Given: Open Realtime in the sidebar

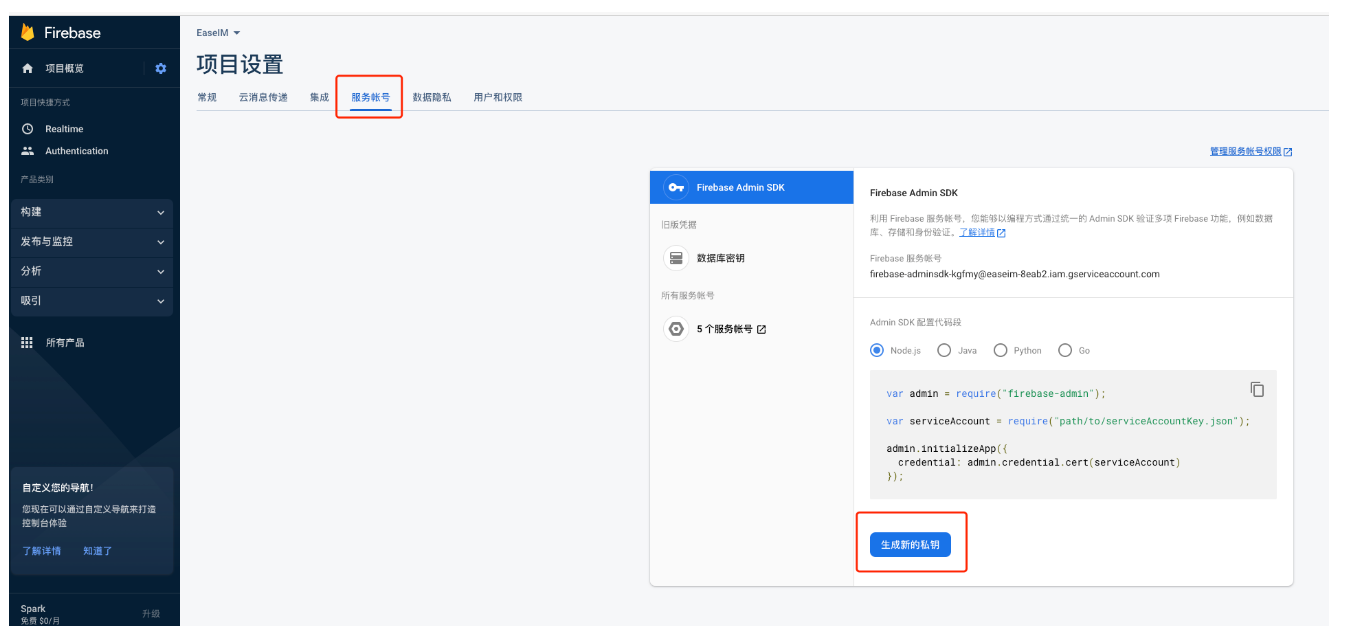Looking at the screenshot, I should [64, 129].
